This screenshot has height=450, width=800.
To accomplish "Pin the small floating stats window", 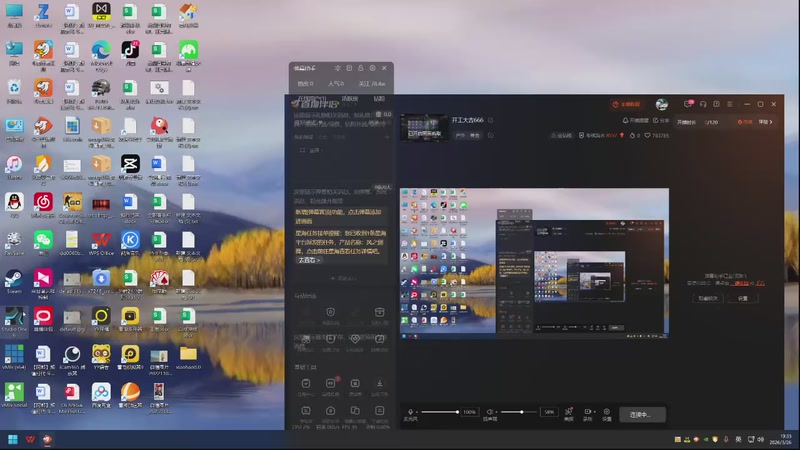I will click(337, 68).
